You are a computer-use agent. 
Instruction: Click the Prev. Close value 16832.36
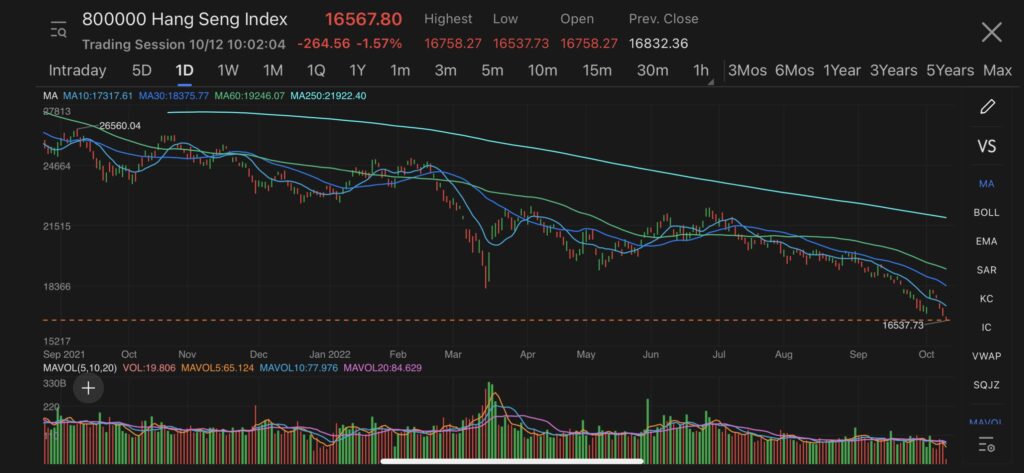pyautogui.click(x=658, y=44)
